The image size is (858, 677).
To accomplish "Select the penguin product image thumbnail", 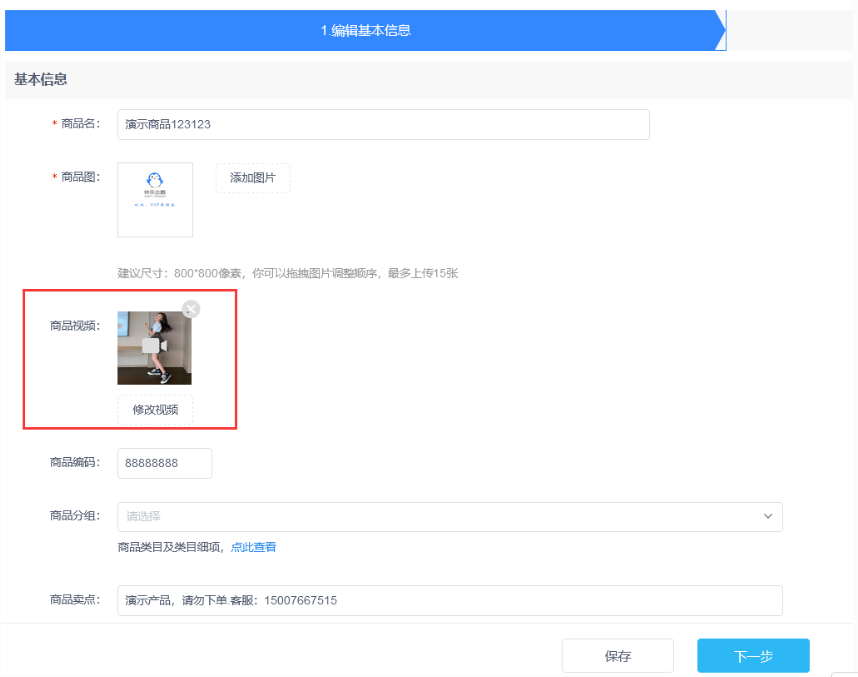I will [x=155, y=200].
